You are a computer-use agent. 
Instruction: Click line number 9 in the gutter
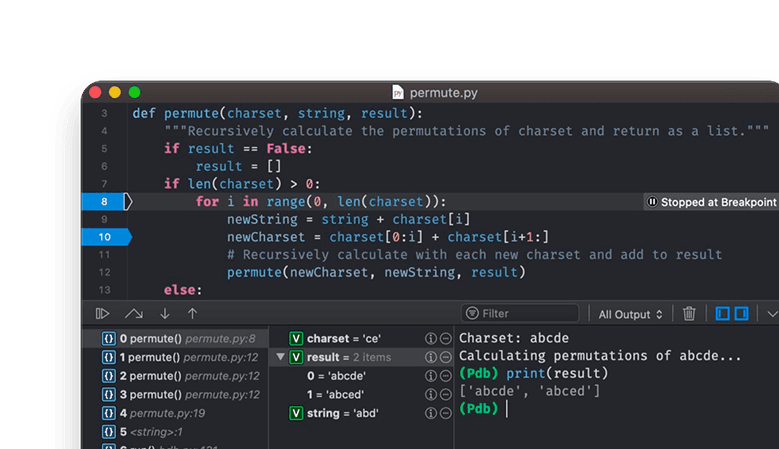[x=104, y=220]
